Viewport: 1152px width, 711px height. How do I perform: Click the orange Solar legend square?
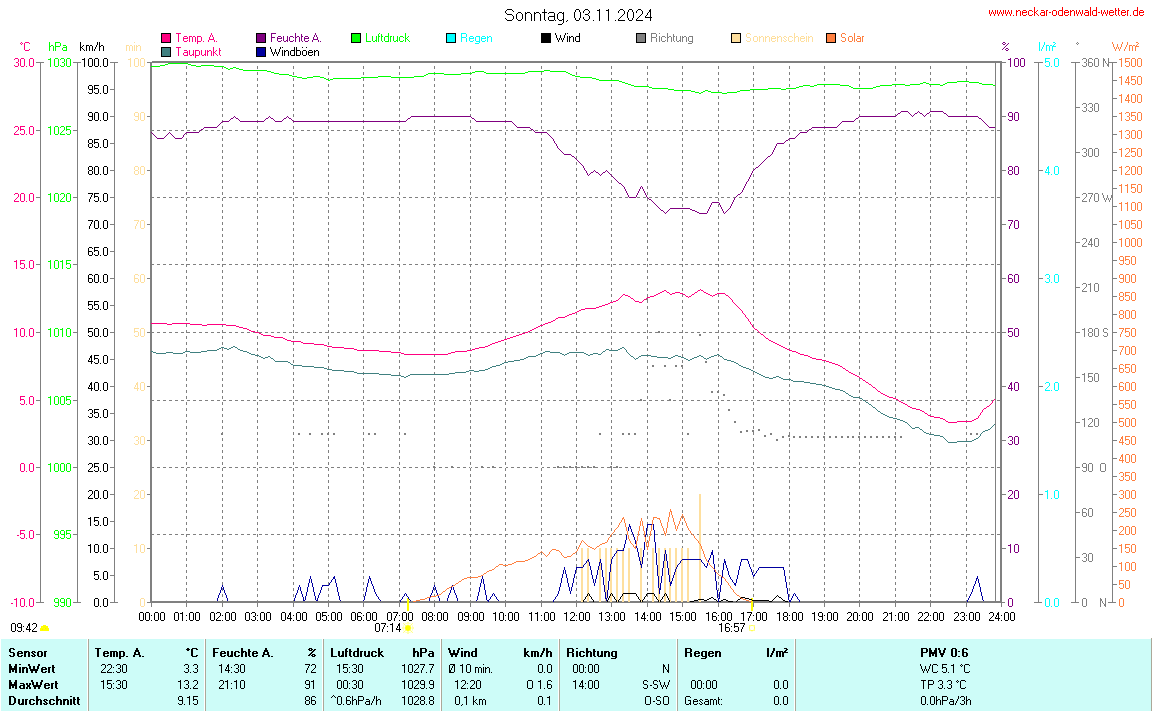[x=831, y=39]
